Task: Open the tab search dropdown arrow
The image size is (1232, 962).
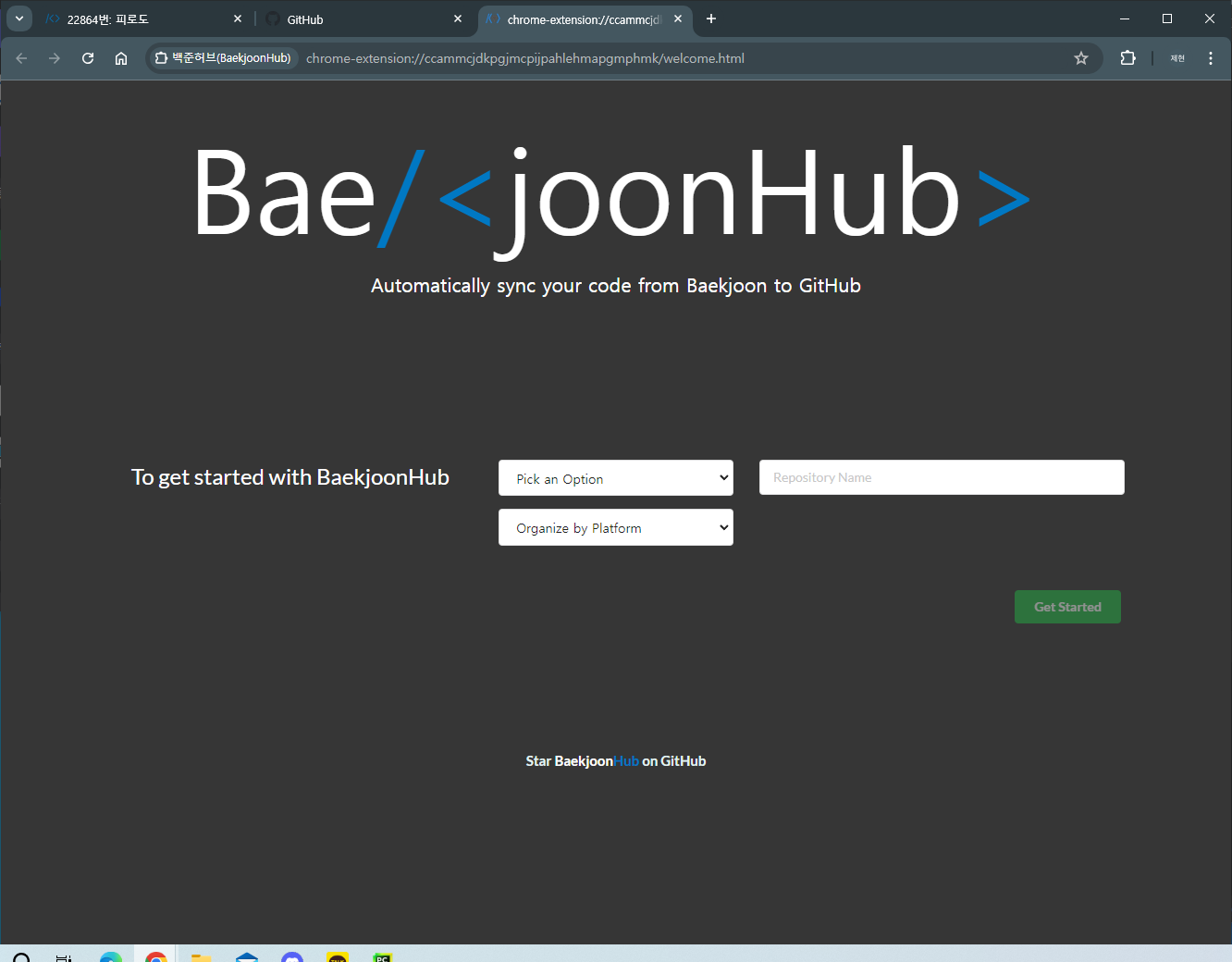Action: (x=18, y=18)
